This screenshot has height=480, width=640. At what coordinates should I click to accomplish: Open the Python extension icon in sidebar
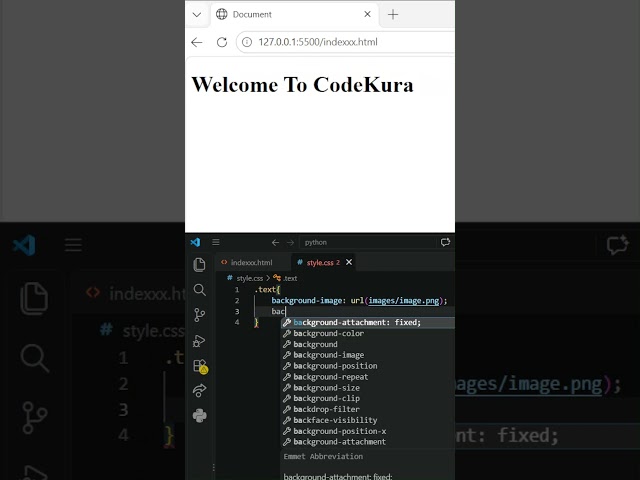pos(199,416)
